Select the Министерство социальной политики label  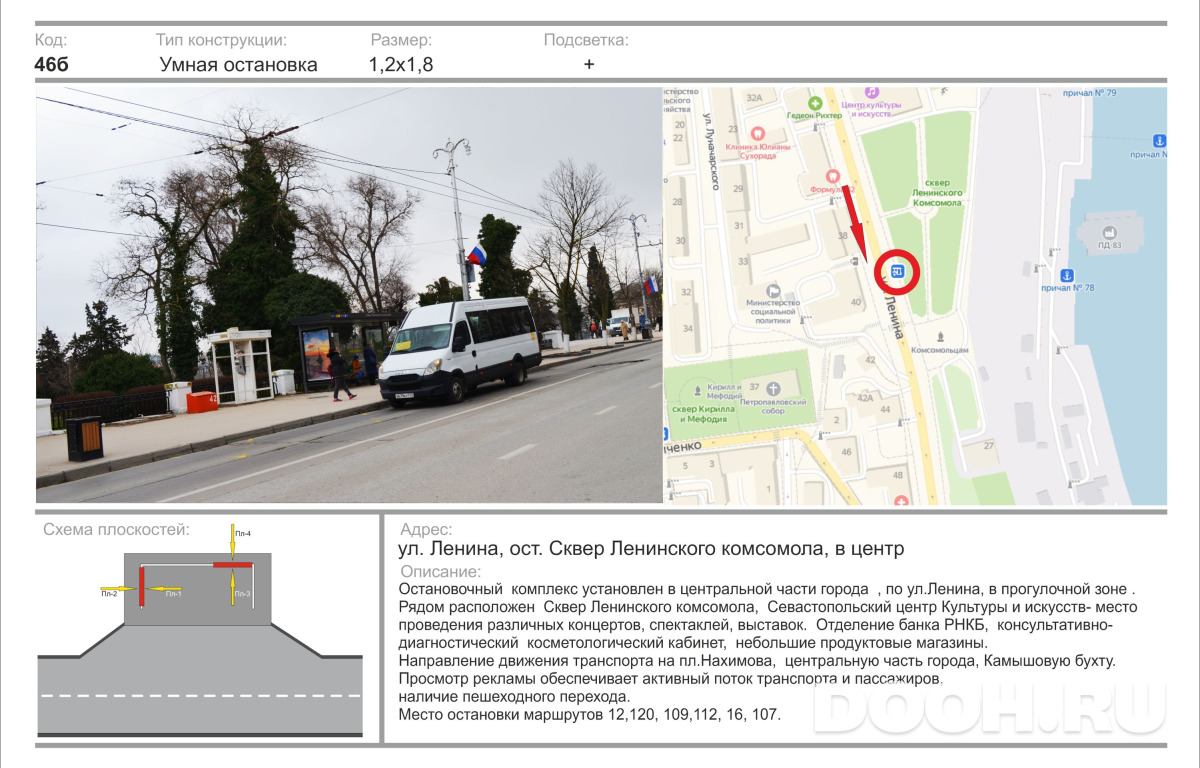pyautogui.click(x=773, y=312)
